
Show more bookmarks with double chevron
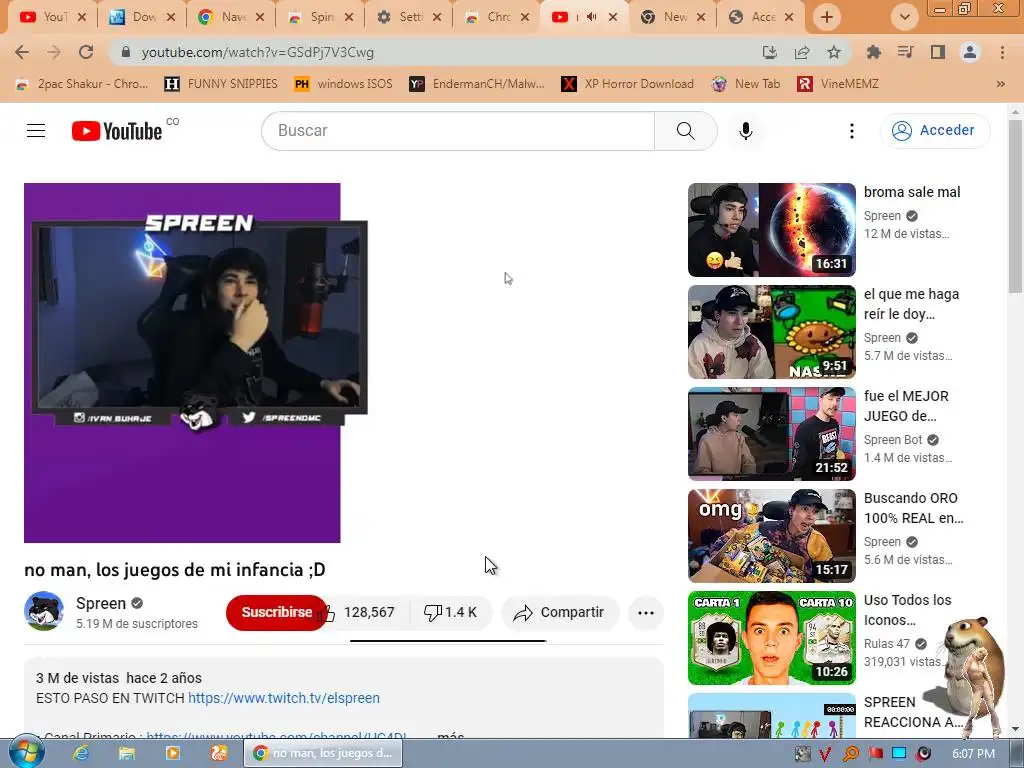point(1000,84)
